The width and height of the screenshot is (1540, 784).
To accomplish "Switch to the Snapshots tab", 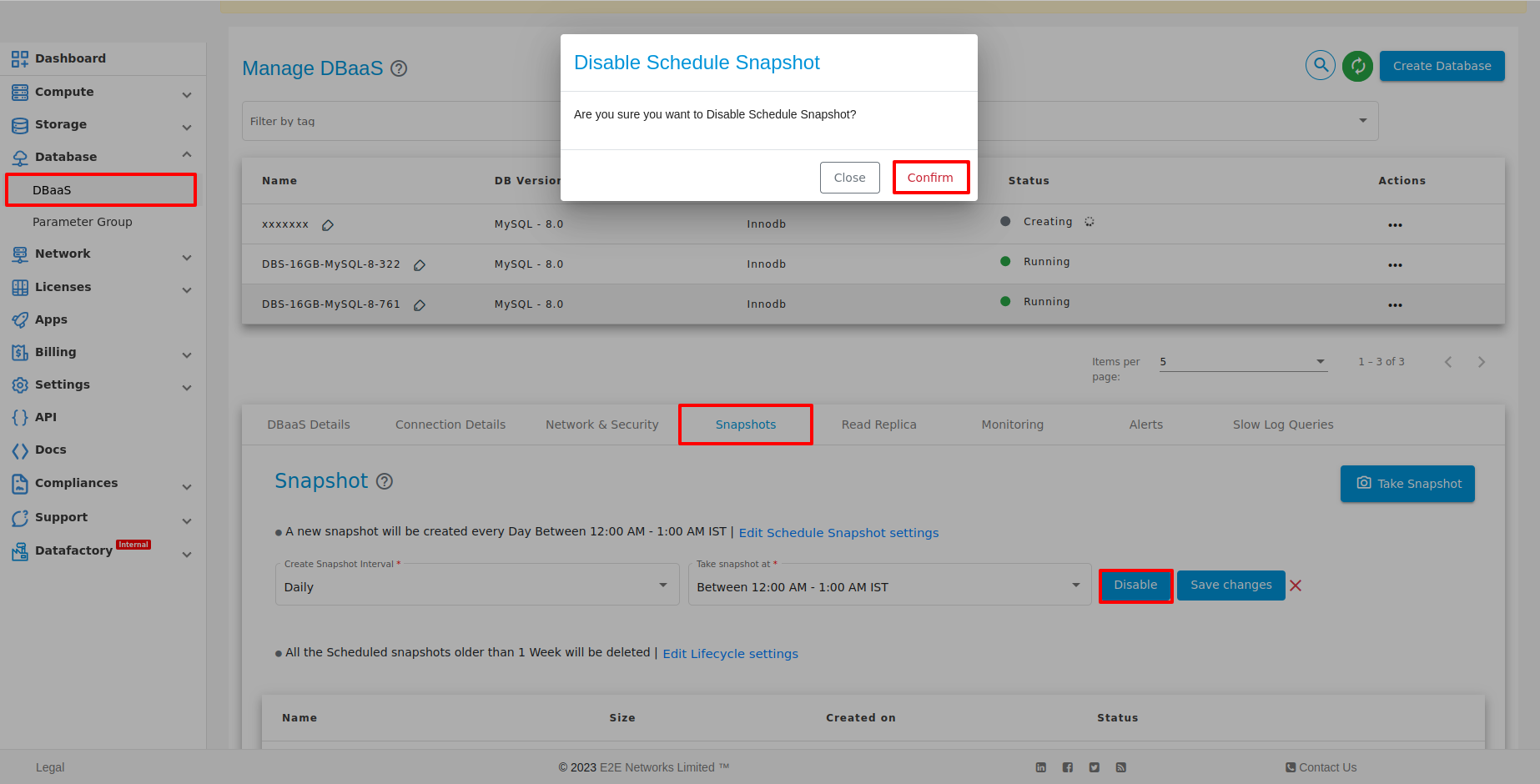I will point(746,425).
